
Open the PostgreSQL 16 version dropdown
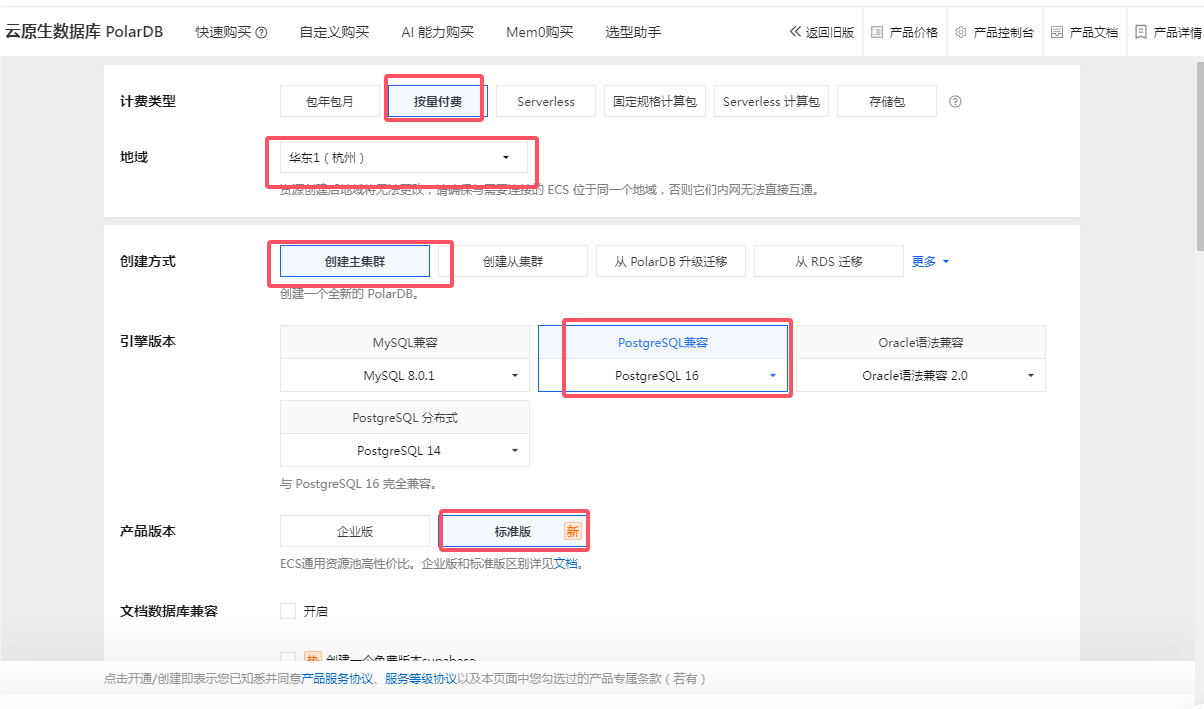tap(772, 375)
